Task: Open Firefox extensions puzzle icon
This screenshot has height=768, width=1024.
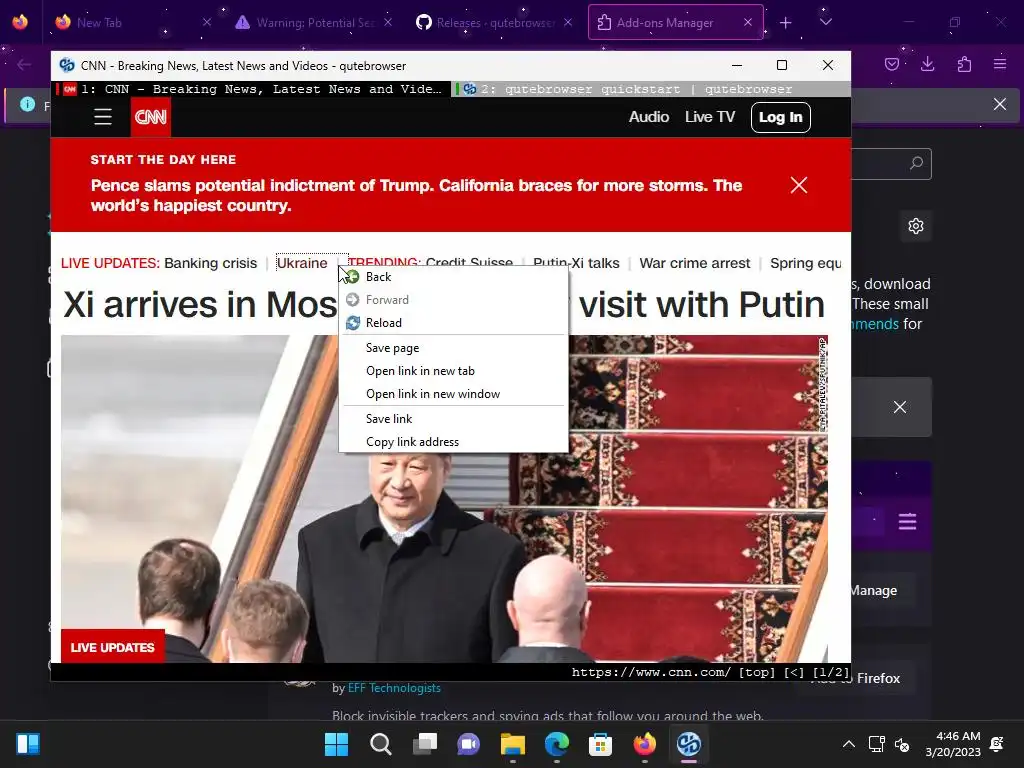Action: (964, 64)
